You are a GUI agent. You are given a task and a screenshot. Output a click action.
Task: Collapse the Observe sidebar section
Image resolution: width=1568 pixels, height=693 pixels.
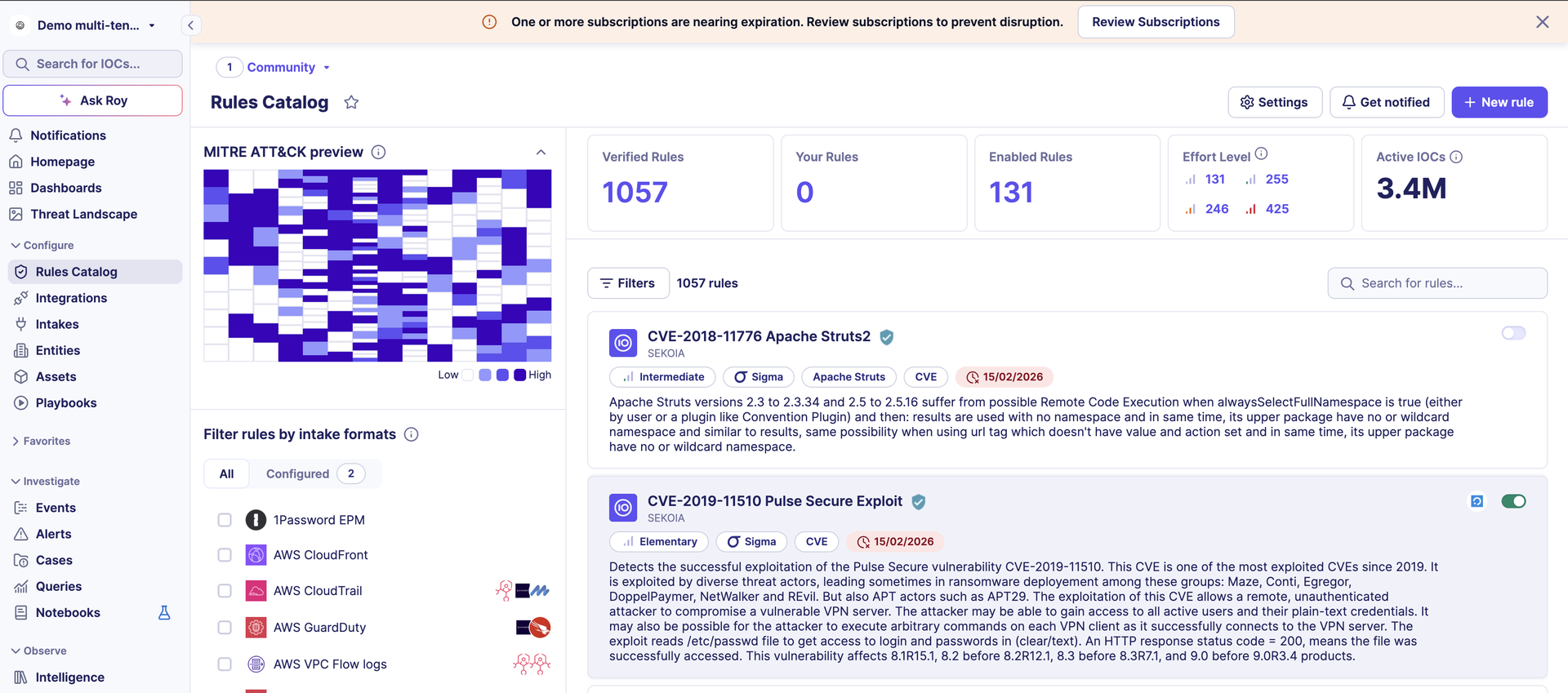(x=38, y=651)
